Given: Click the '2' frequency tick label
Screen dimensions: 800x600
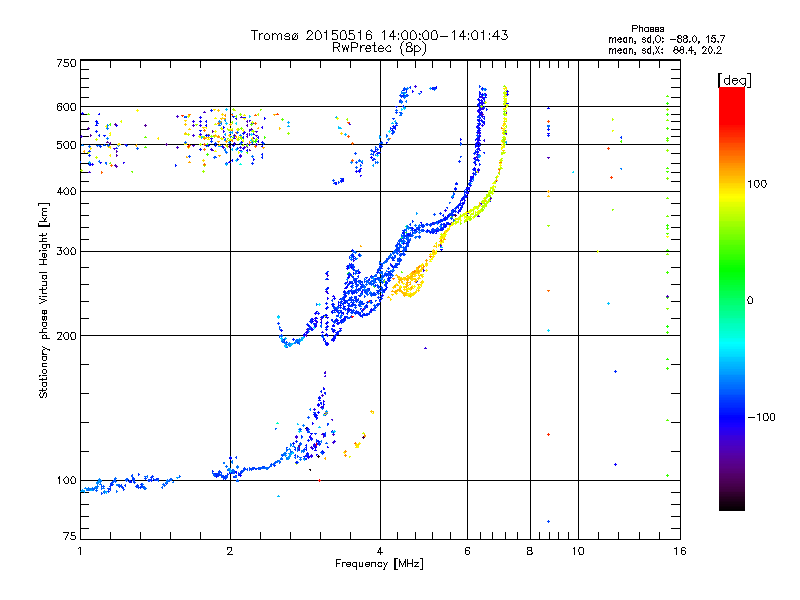Looking at the screenshot, I should [230, 551].
